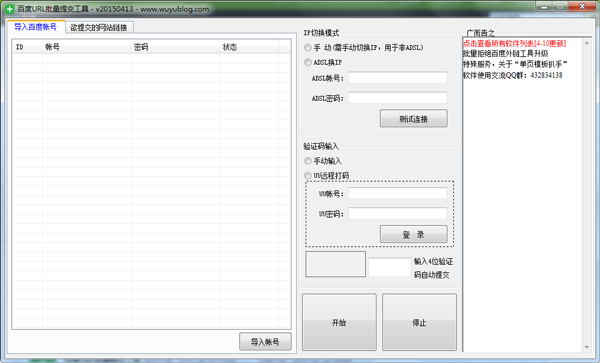Click the 特殊服务 单页模板扒手 line
Image resolution: width=600 pixels, height=363 pixels.
[x=515, y=64]
